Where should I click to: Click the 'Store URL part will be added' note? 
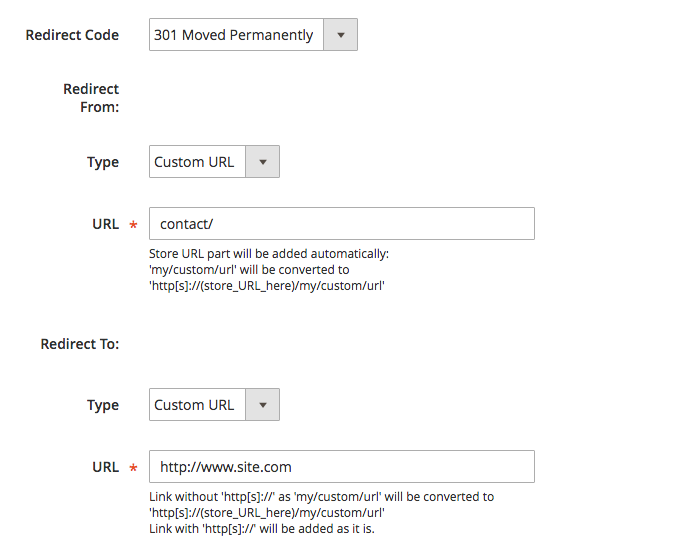click(268, 254)
